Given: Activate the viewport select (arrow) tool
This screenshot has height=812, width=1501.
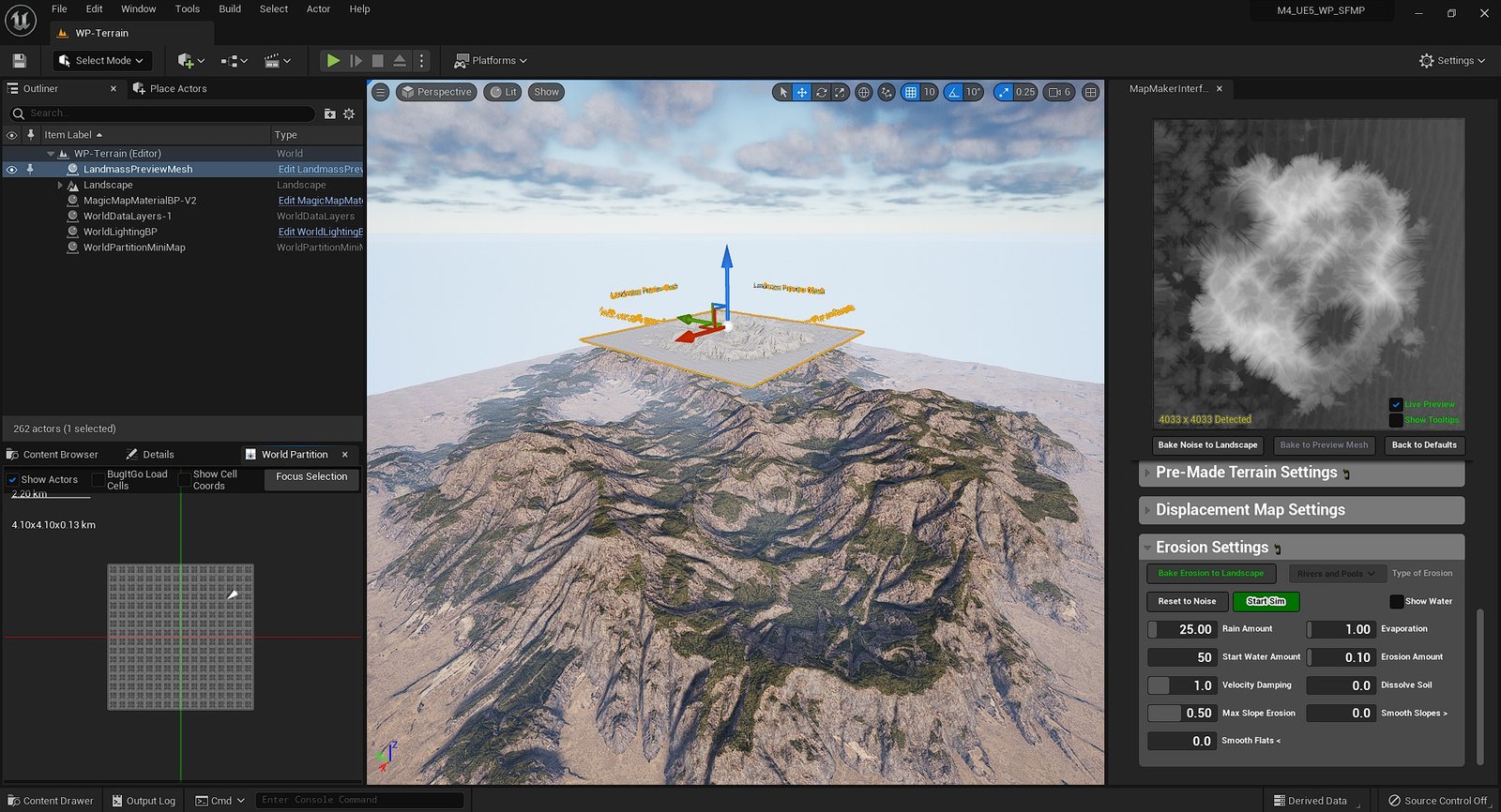Looking at the screenshot, I should point(783,92).
